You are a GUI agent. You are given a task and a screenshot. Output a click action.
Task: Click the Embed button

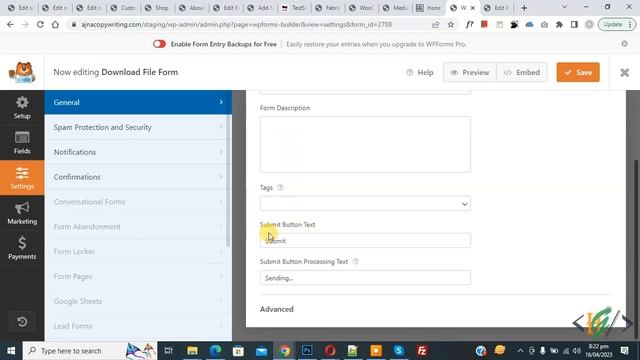522,72
